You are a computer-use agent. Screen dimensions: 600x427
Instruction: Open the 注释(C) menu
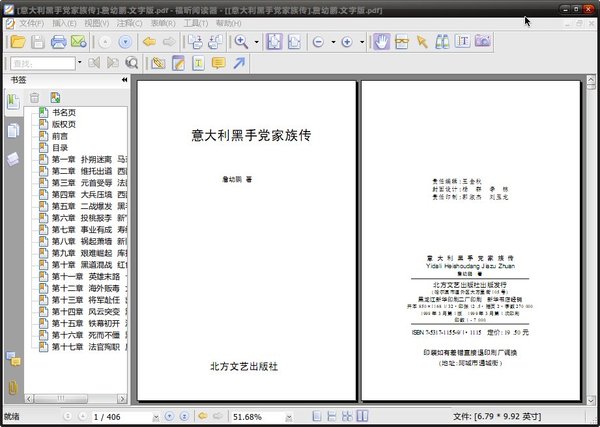tap(129, 23)
